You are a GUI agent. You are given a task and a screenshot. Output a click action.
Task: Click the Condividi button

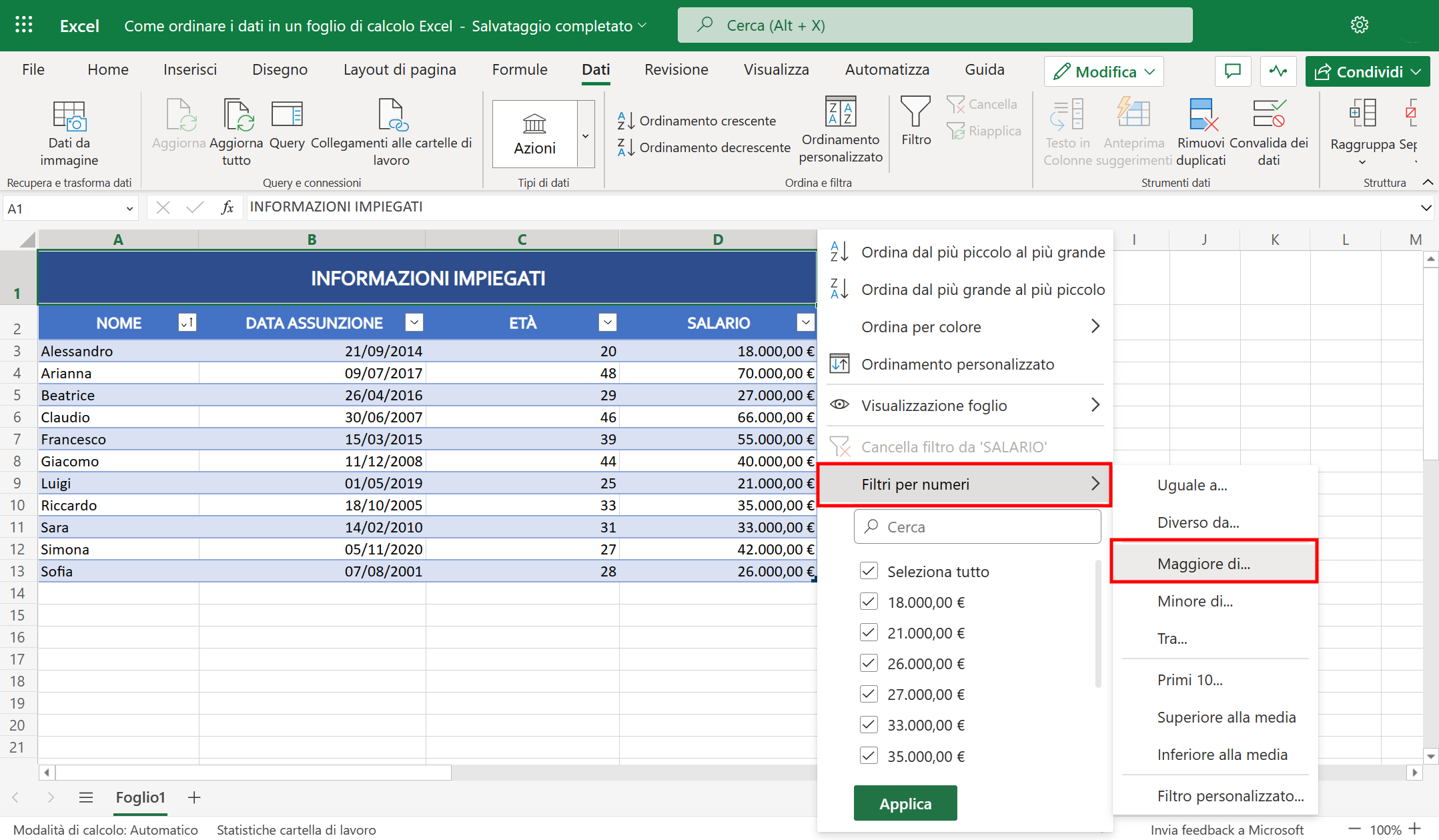tap(1366, 71)
